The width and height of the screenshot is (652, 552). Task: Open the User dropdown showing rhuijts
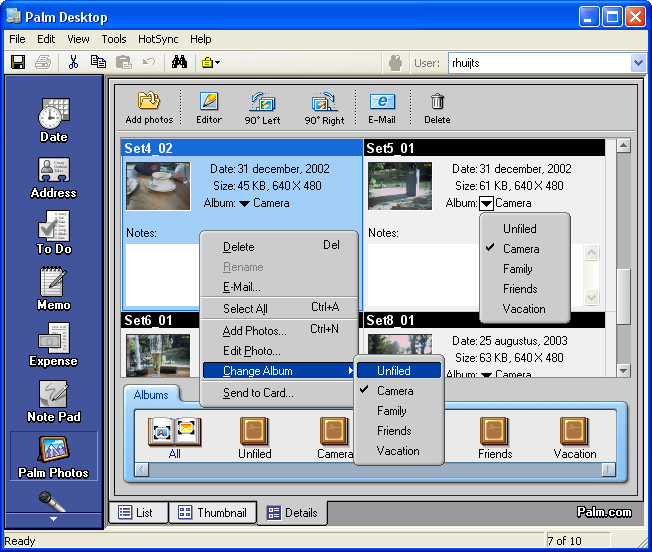[638, 63]
